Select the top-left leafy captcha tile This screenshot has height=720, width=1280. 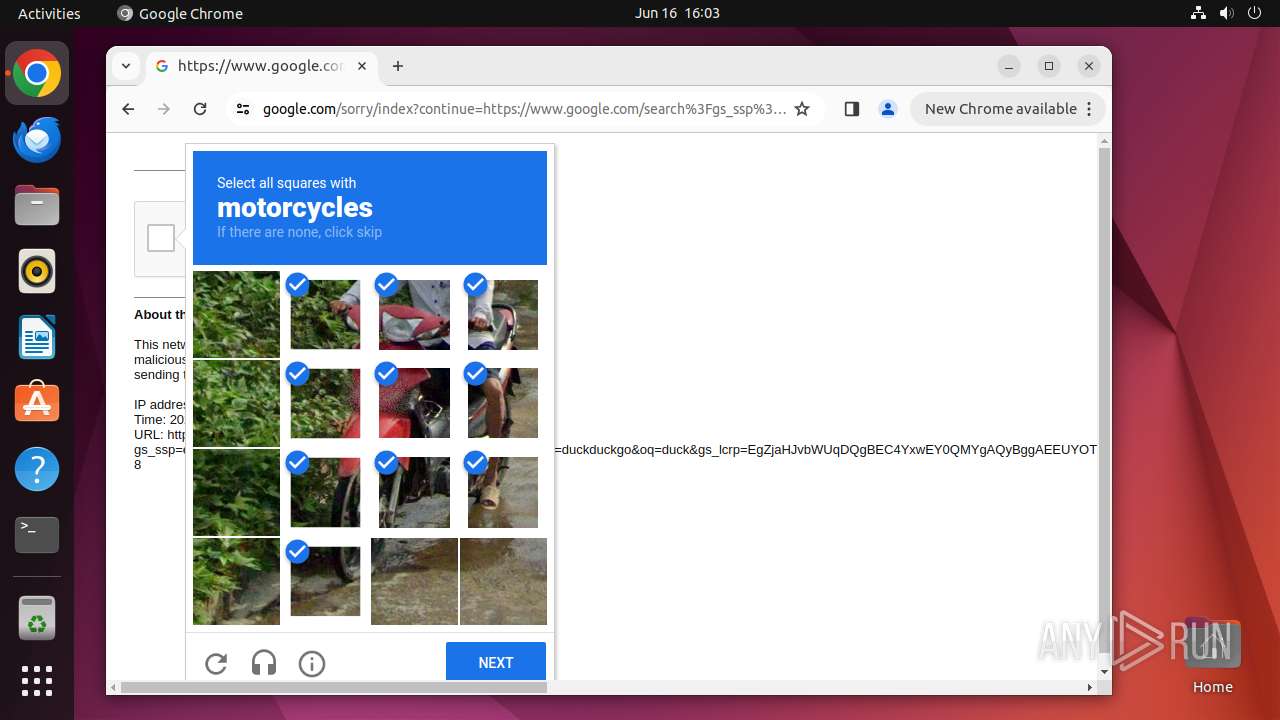pos(236,314)
